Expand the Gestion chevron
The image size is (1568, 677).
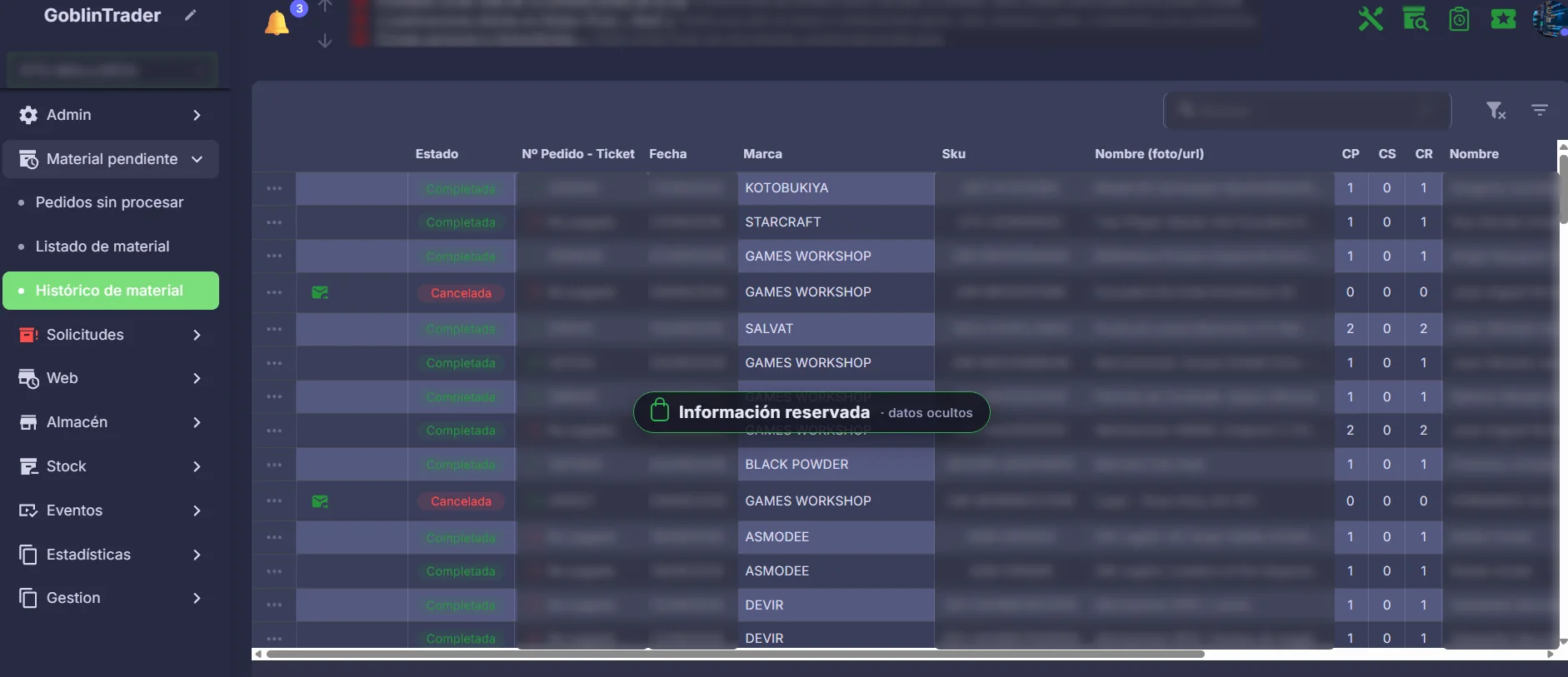(x=197, y=598)
